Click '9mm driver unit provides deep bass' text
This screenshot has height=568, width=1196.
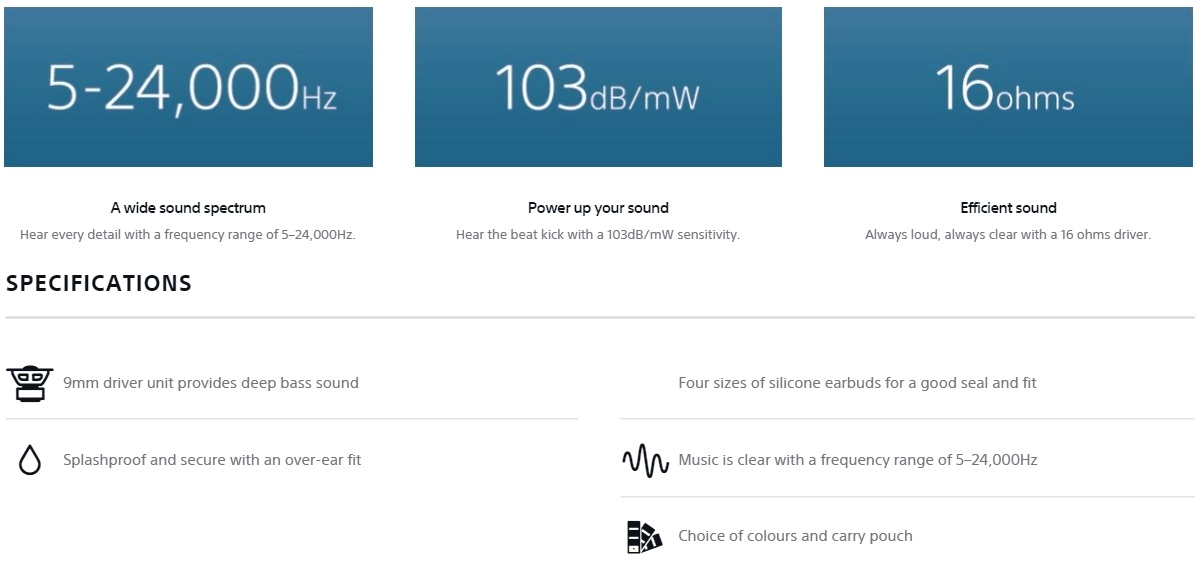click(210, 383)
